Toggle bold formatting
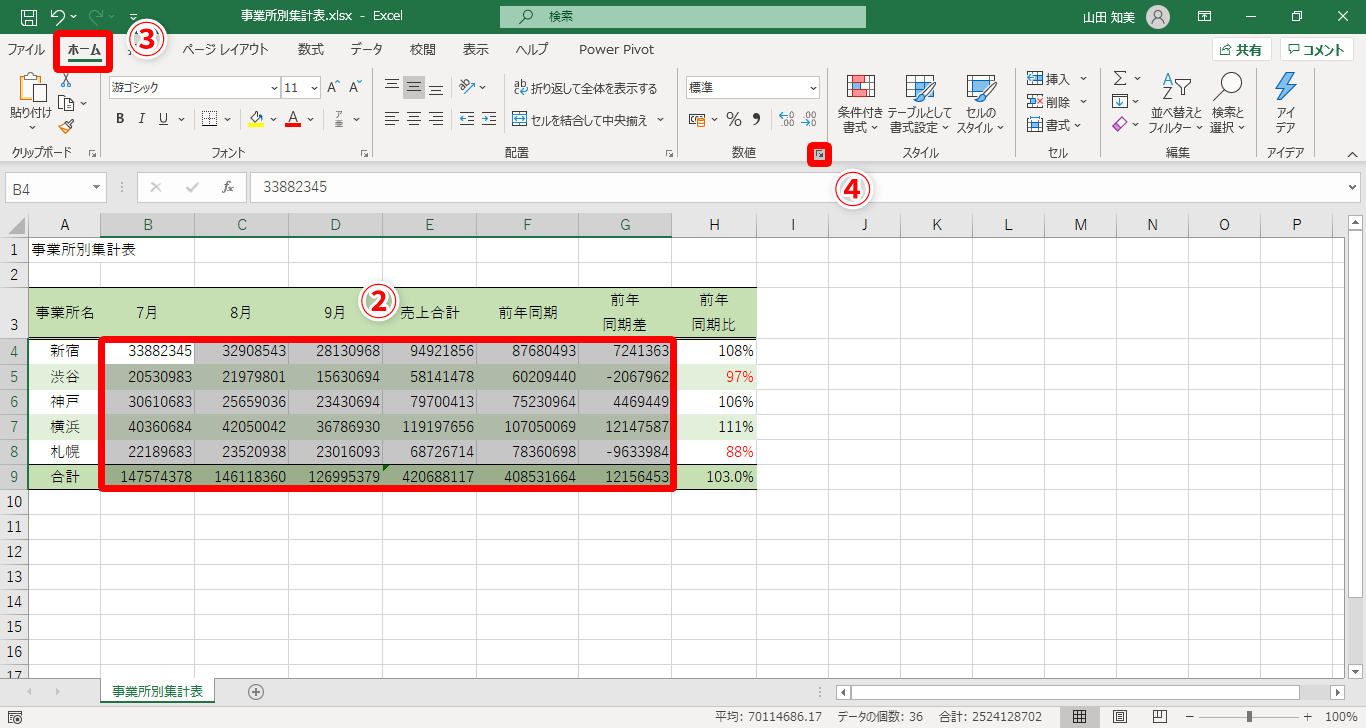The image size is (1366, 728). pyautogui.click(x=120, y=119)
